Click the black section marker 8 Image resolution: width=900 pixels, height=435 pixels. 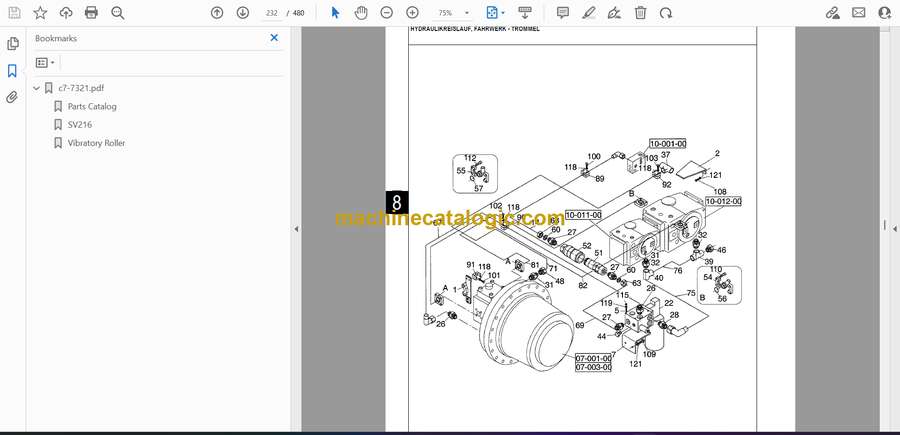pos(397,202)
